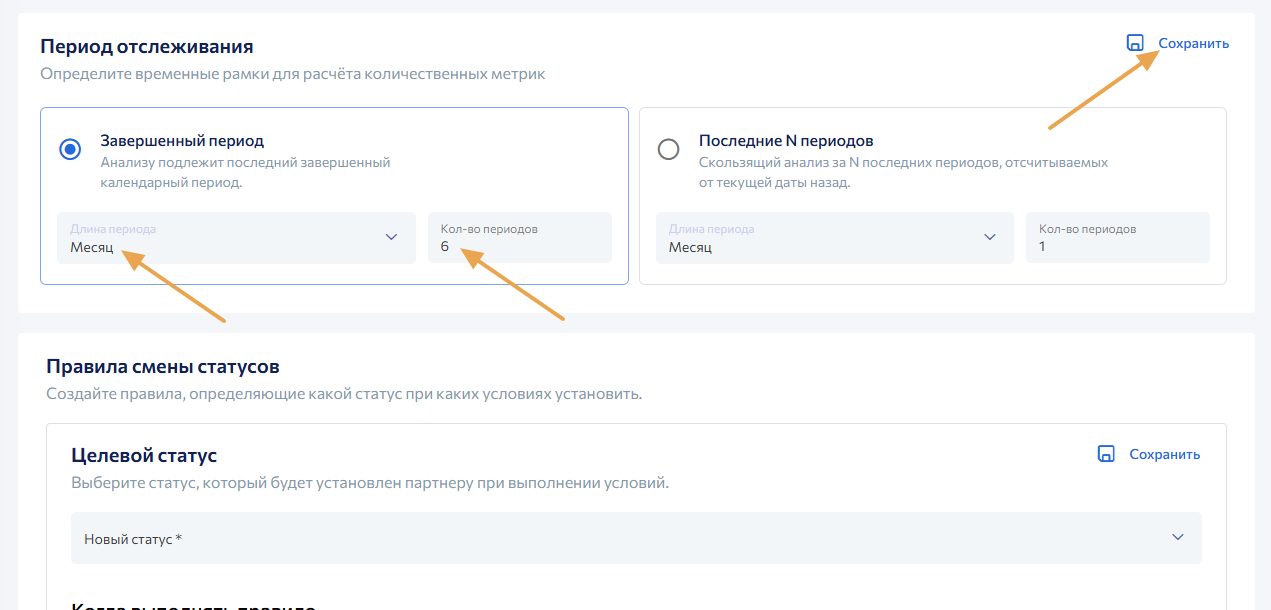1271x610 pixels.
Task: Click the Период отслеживания section heading
Action: [x=146, y=46]
